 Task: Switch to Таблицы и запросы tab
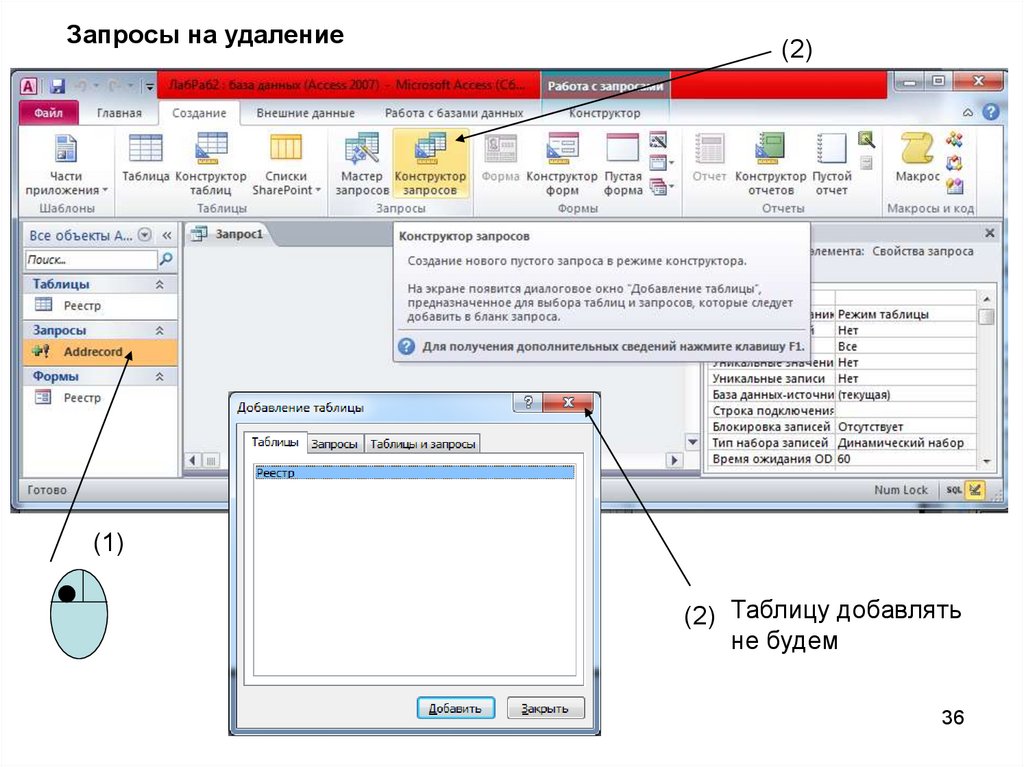[x=423, y=444]
